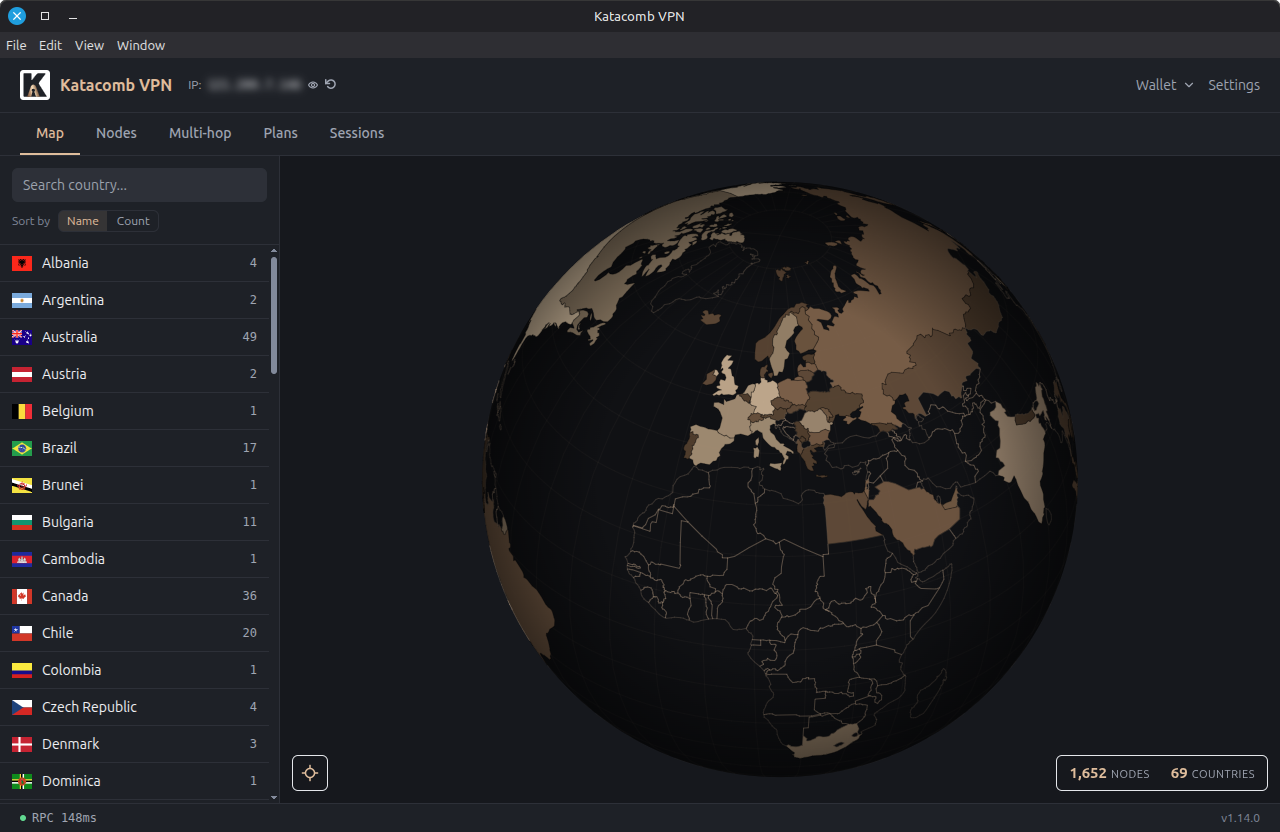1280x832 pixels.
Task: Sort country list by Name
Action: (x=83, y=221)
